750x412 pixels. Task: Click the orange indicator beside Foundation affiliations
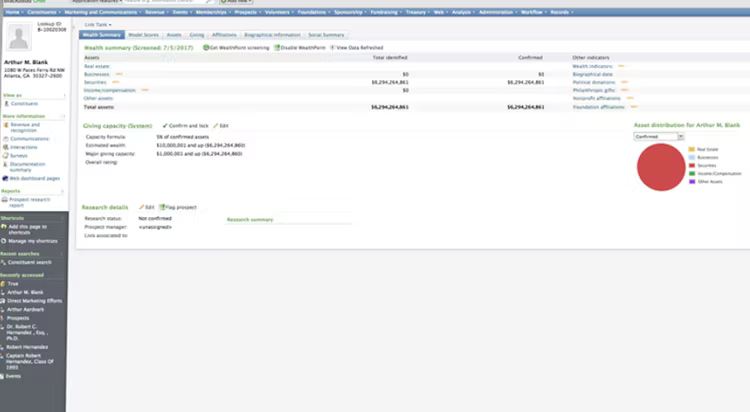point(634,107)
